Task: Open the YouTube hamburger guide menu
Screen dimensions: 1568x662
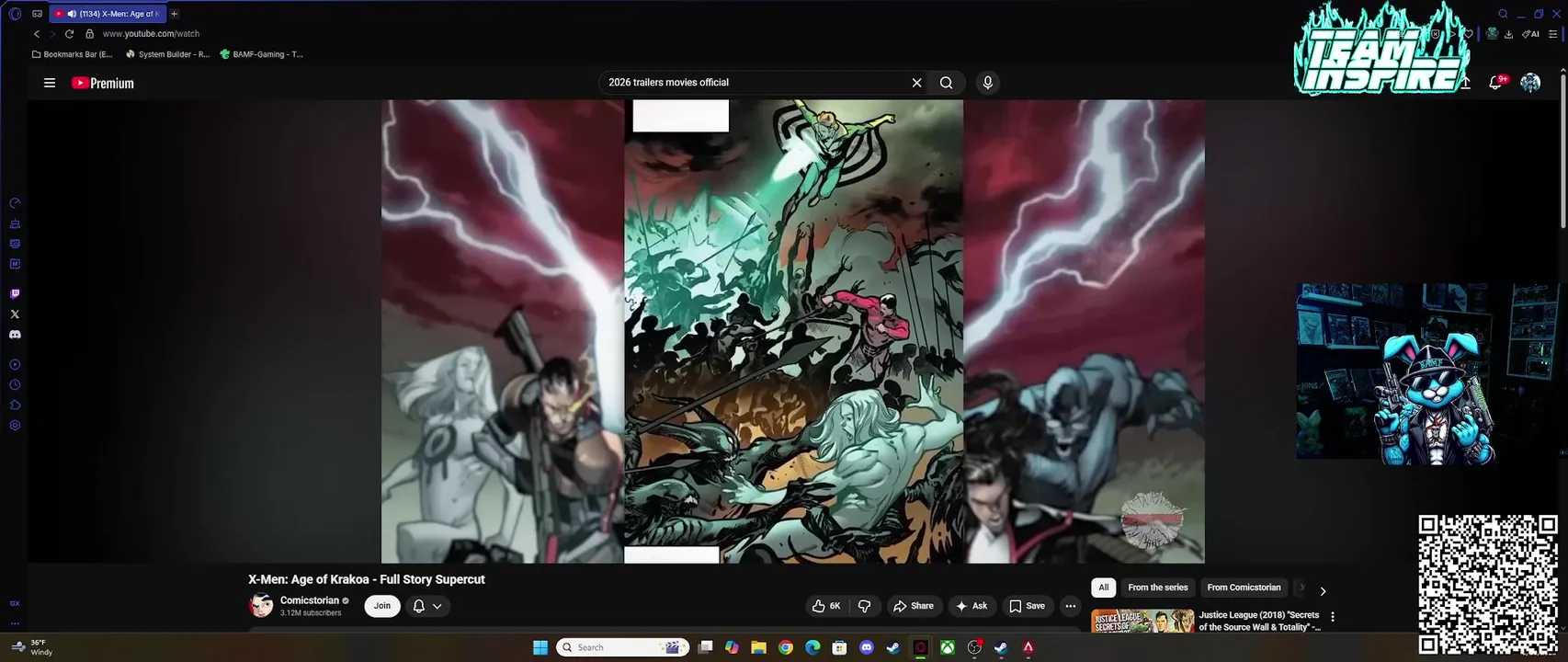Action: [50, 83]
